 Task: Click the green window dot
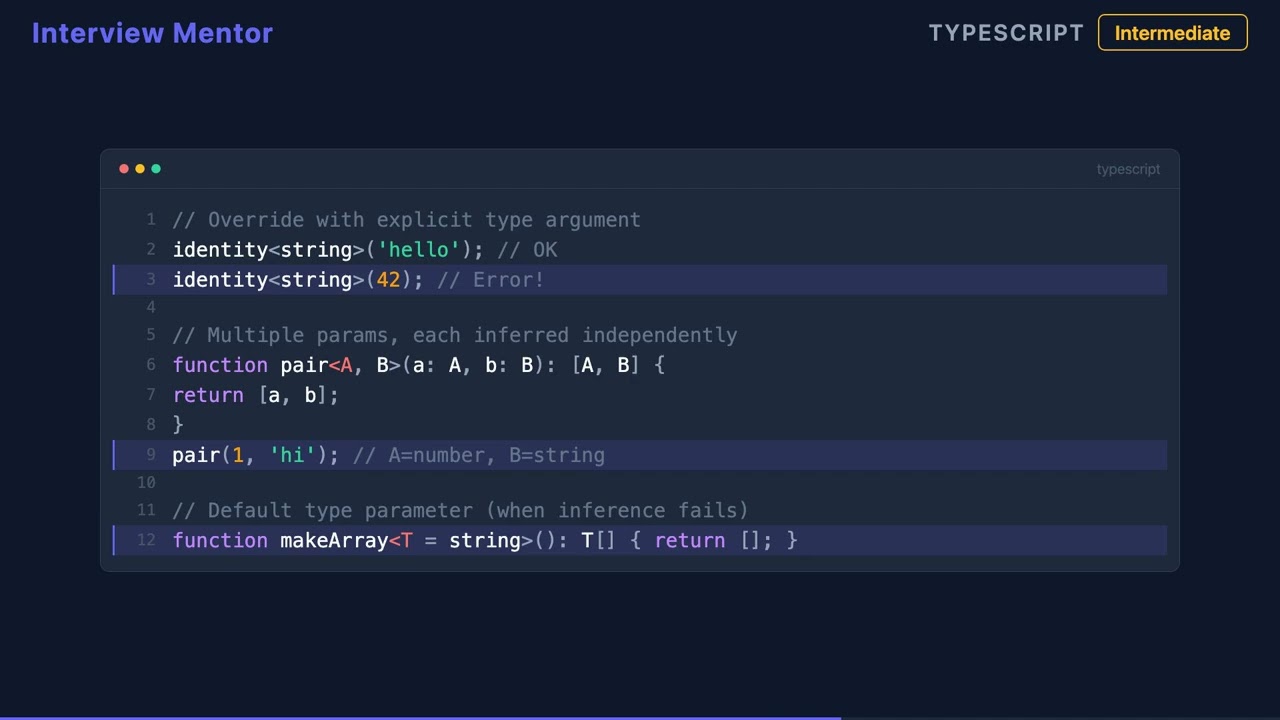[x=156, y=169]
